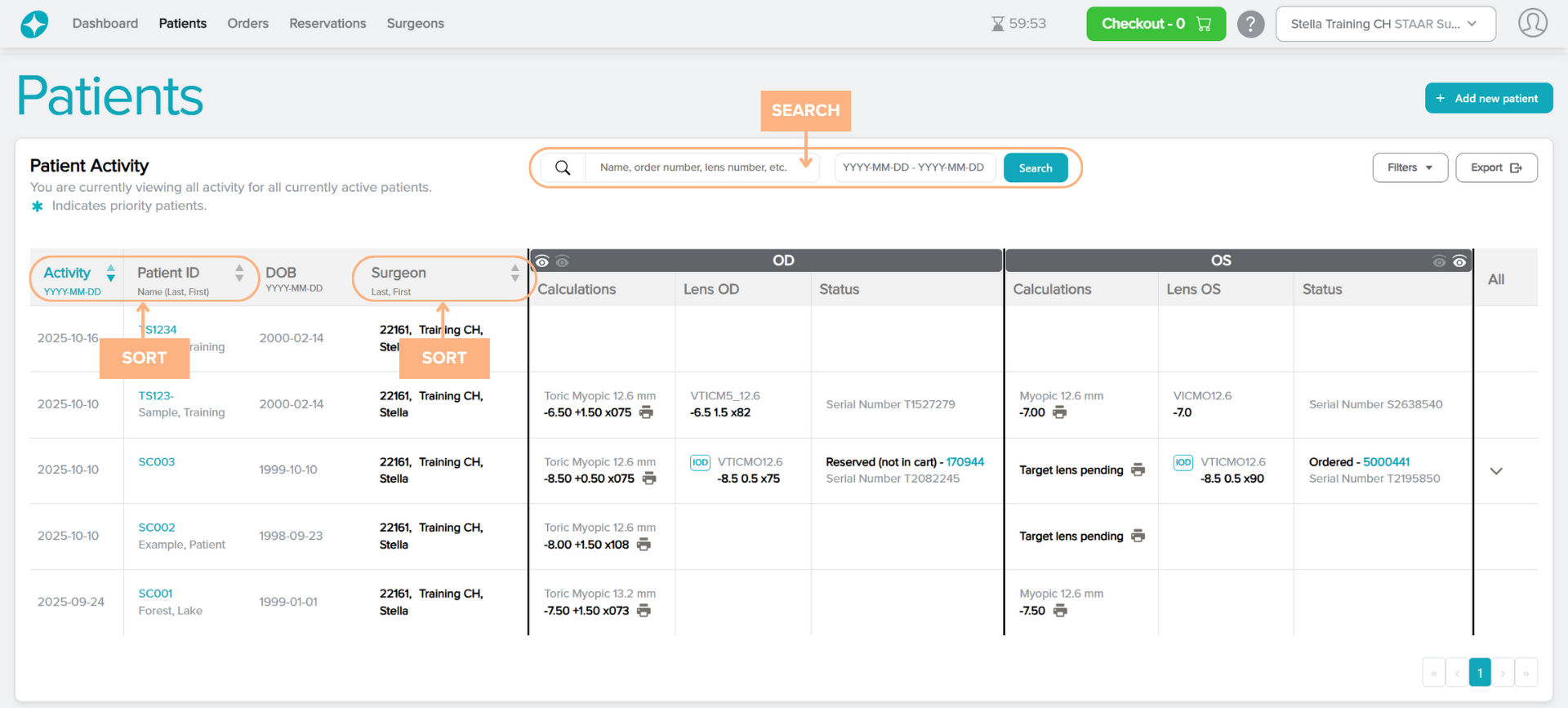
Task: Toggle the OD column visibility eye on
Action: tap(542, 261)
